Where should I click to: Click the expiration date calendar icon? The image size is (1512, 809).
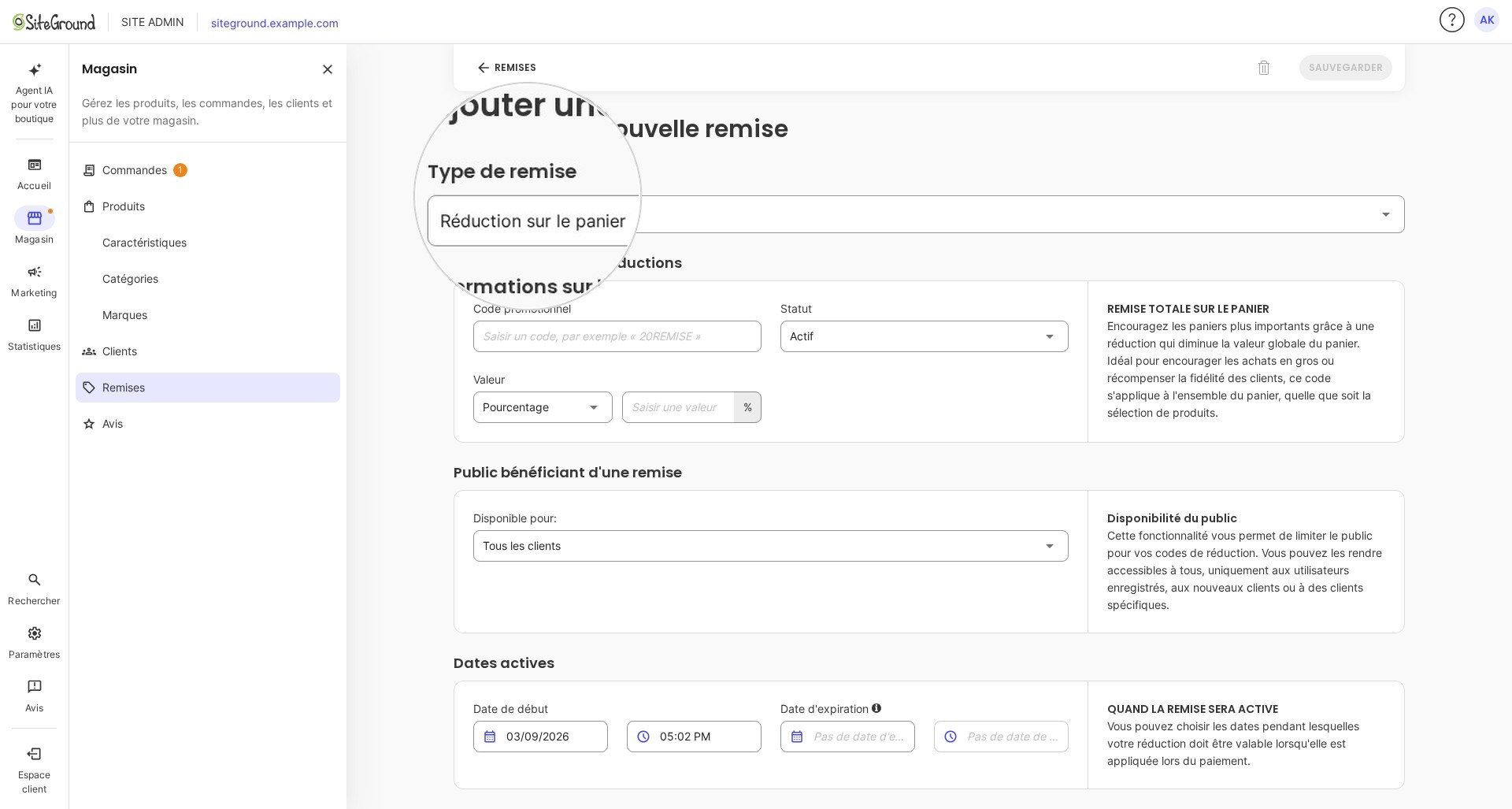coord(797,737)
